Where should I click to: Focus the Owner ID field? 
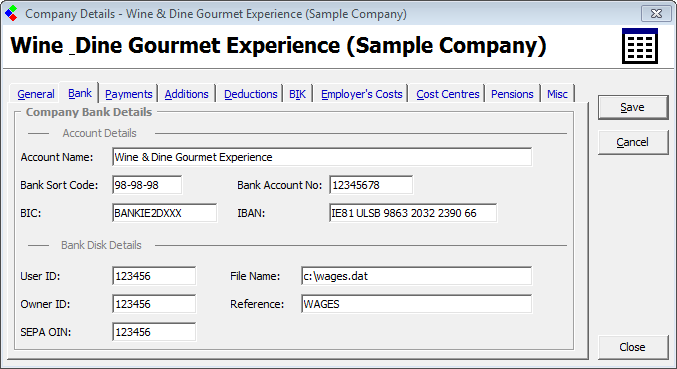coord(154,304)
